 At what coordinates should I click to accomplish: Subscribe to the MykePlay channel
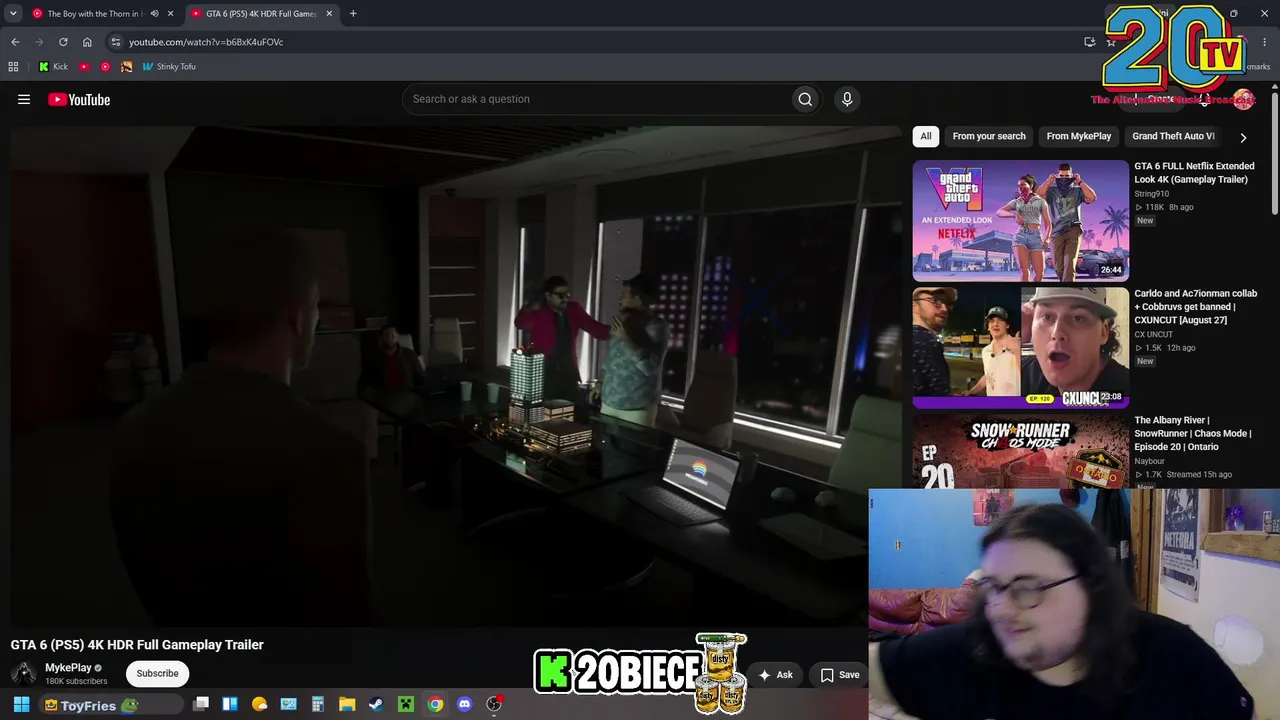point(157,674)
